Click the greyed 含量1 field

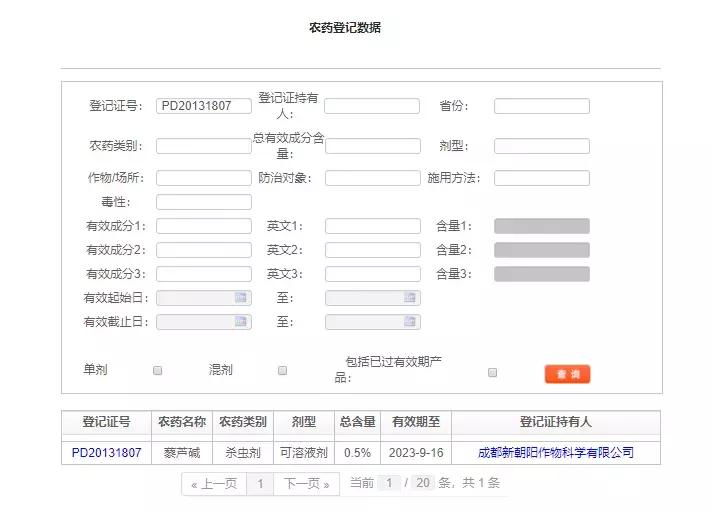point(542,226)
